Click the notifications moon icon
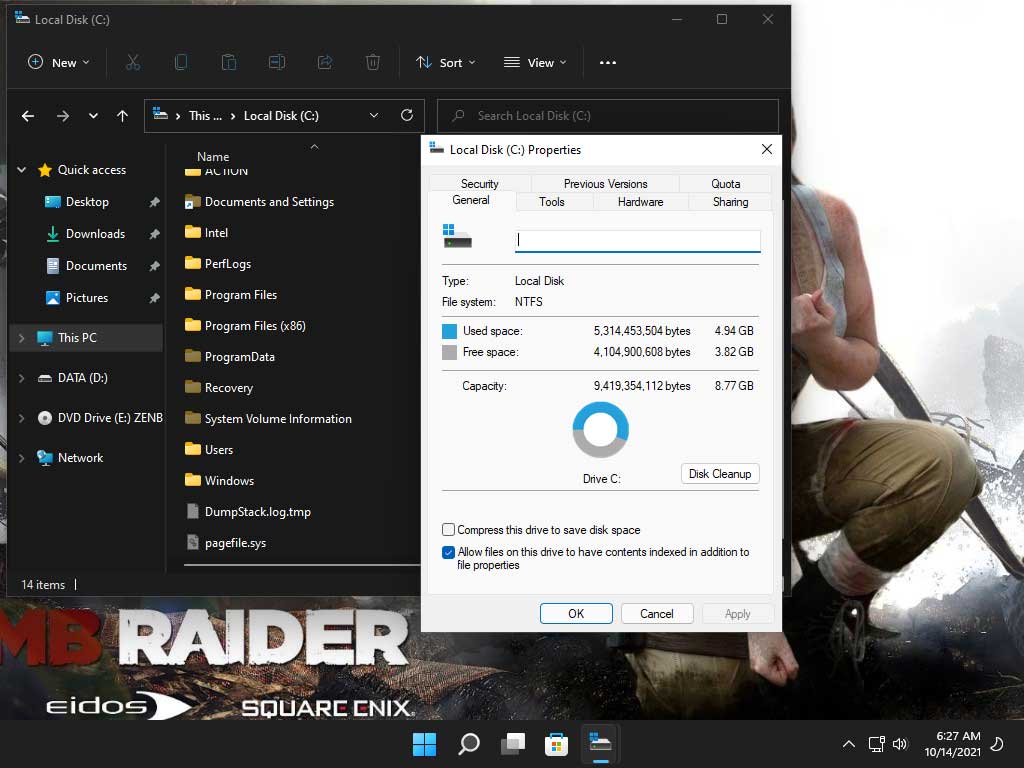This screenshot has height=768, width=1024. point(997,744)
